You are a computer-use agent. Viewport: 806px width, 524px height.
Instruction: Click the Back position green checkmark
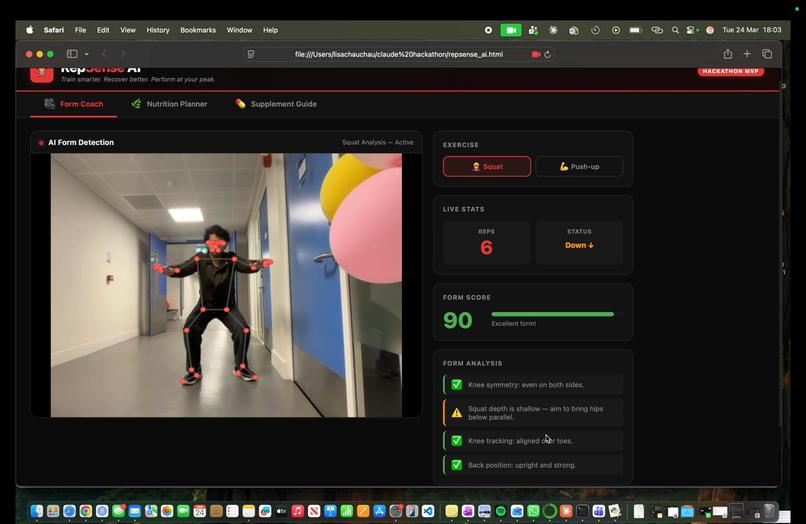tap(456, 465)
